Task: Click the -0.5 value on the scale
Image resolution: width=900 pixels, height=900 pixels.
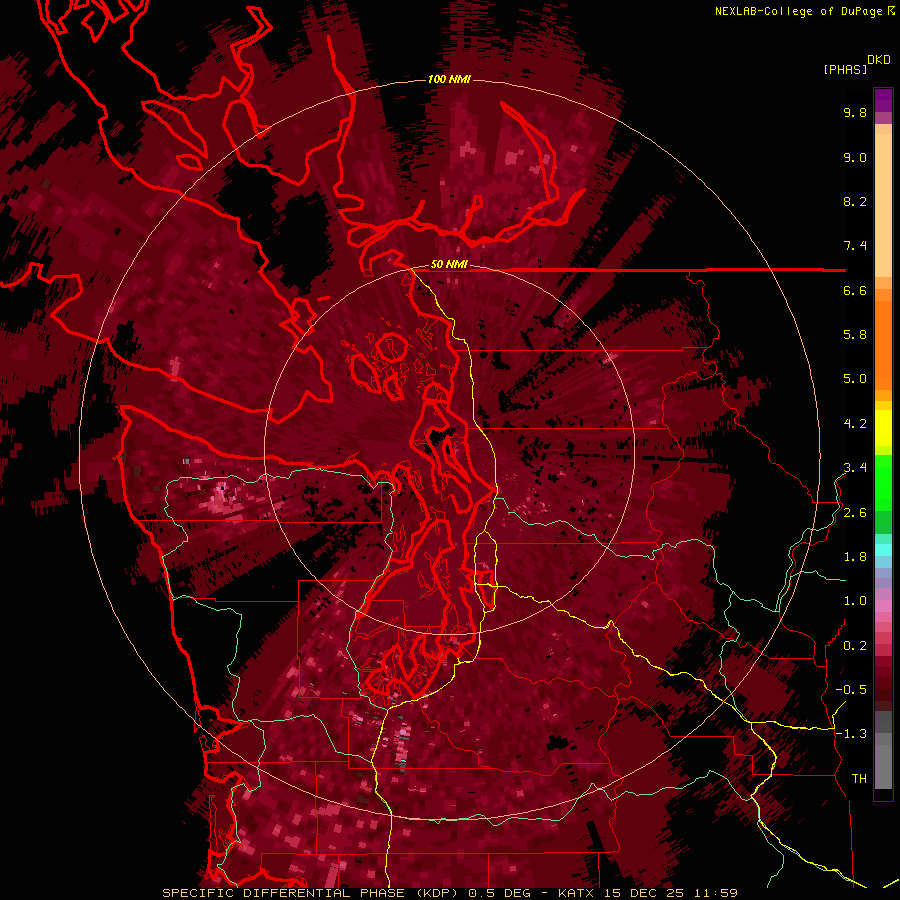Action: (851, 690)
